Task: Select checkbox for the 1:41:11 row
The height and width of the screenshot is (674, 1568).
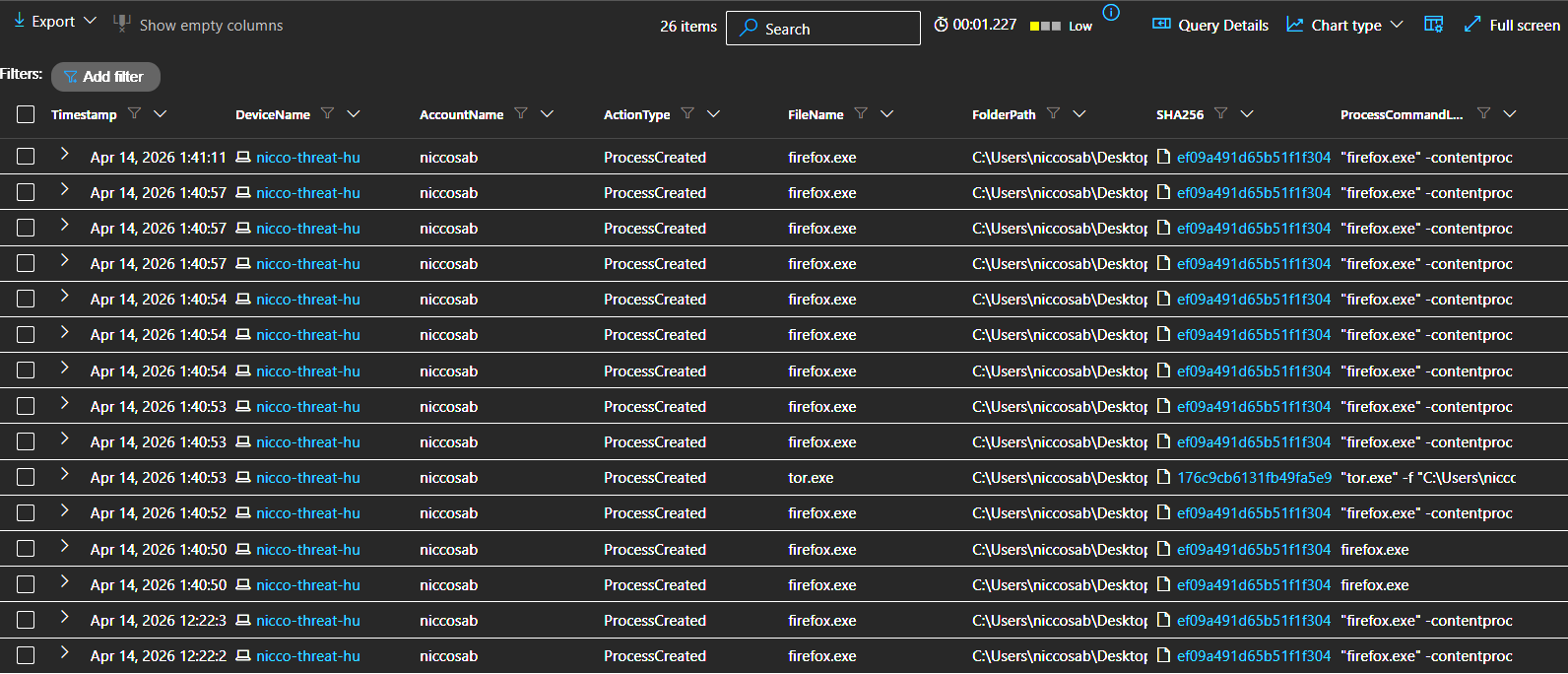Action: click(26, 157)
